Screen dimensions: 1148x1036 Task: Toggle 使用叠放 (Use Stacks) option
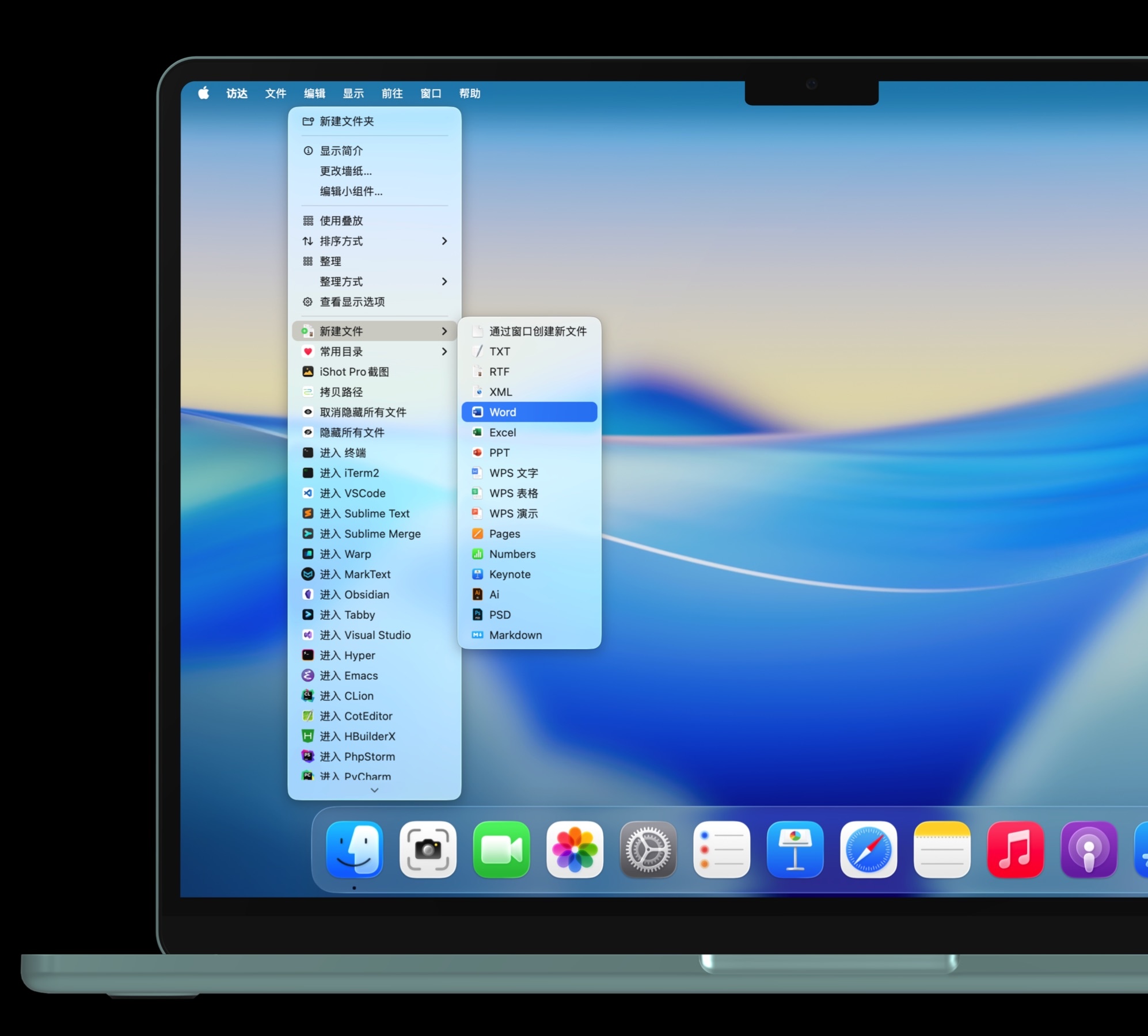coord(341,221)
